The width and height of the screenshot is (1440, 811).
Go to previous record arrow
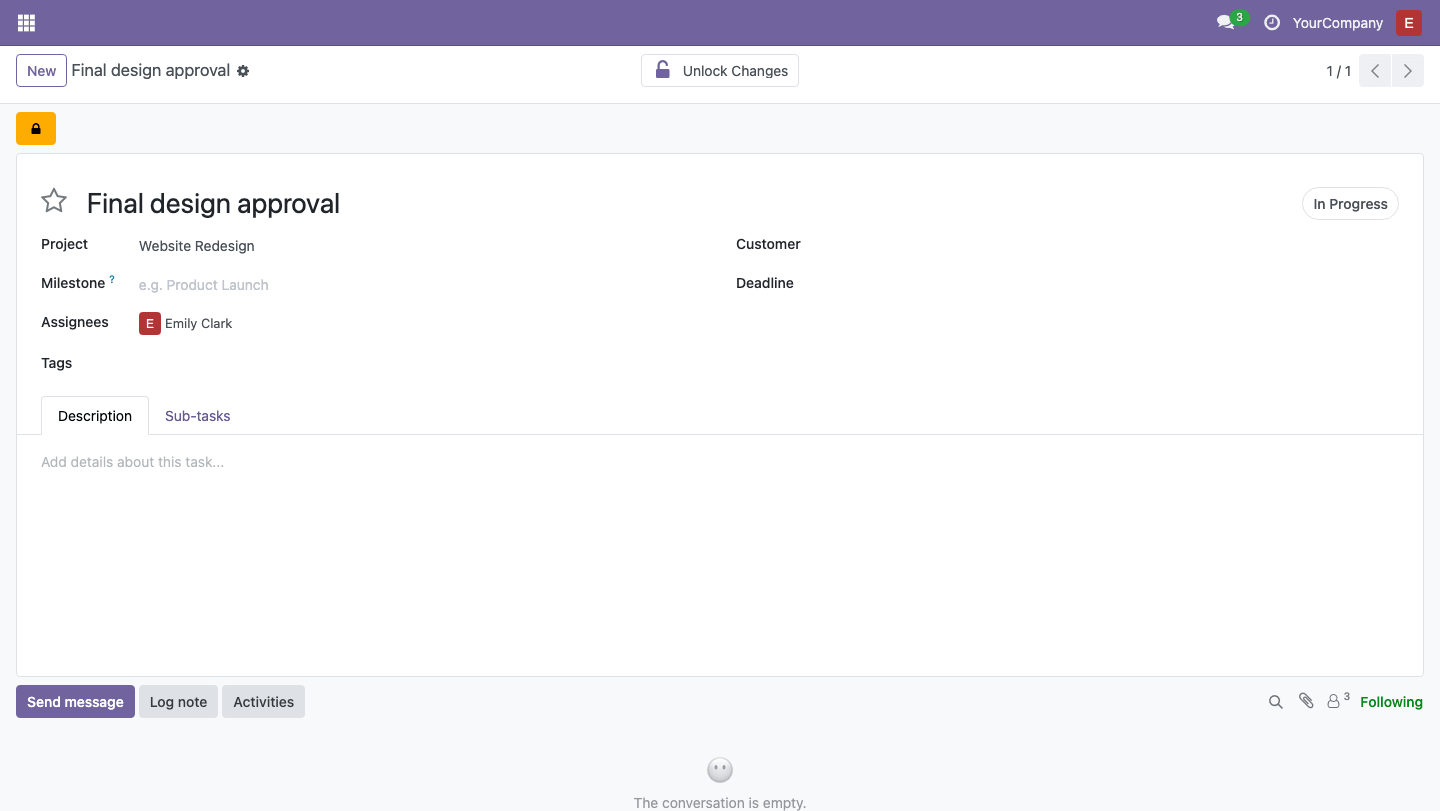pos(1375,71)
